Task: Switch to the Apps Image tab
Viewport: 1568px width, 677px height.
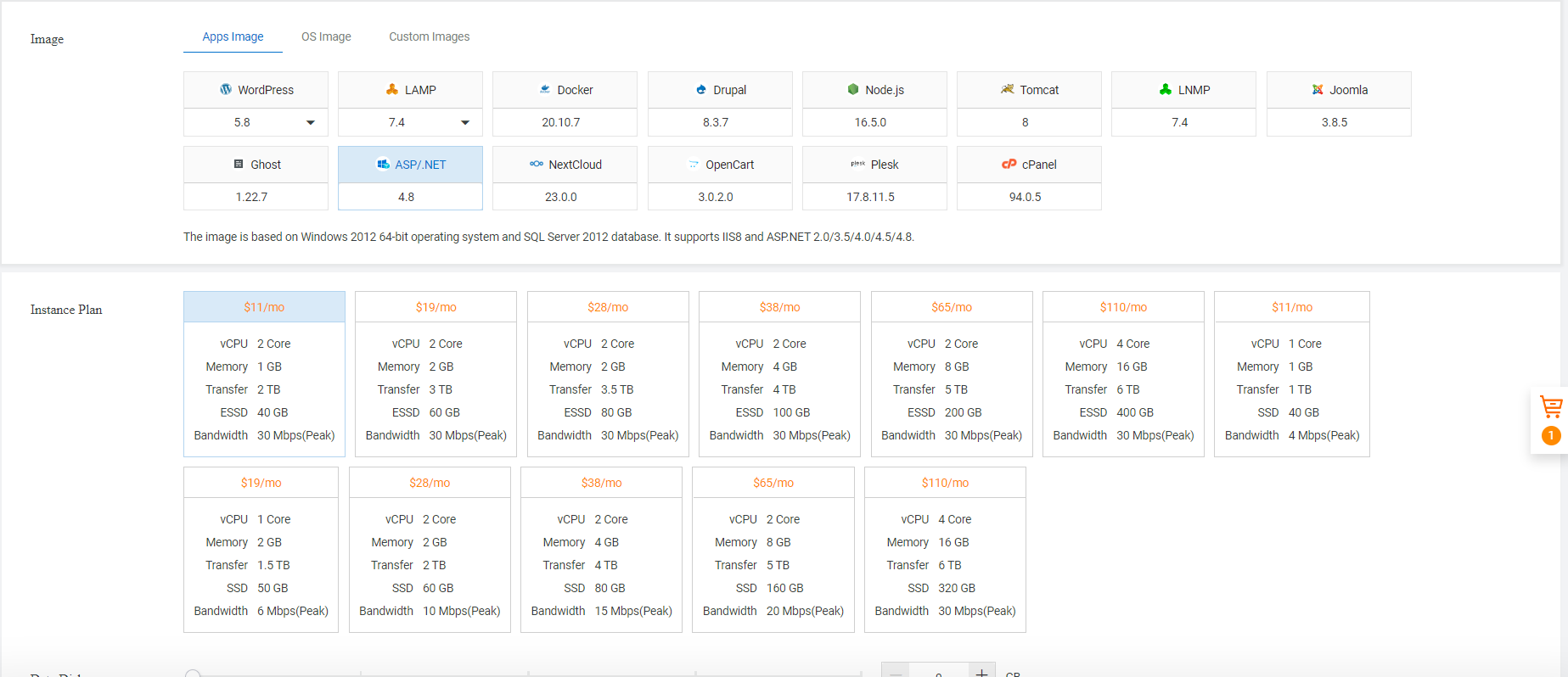Action: (x=233, y=36)
